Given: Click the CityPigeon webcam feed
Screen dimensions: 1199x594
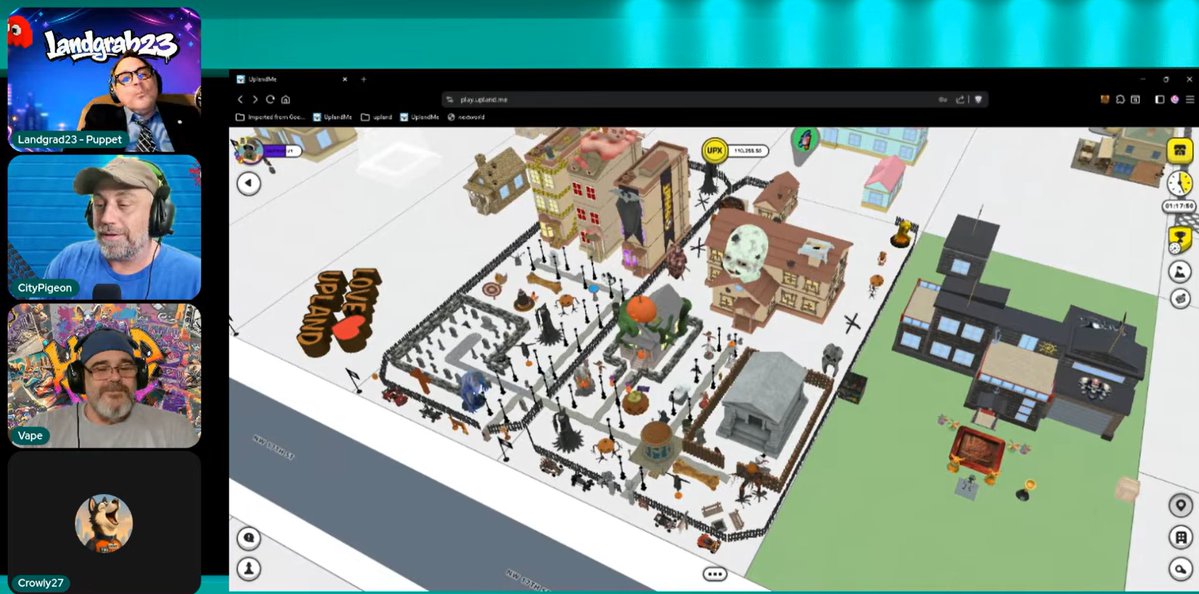Looking at the screenshot, I should (x=104, y=227).
